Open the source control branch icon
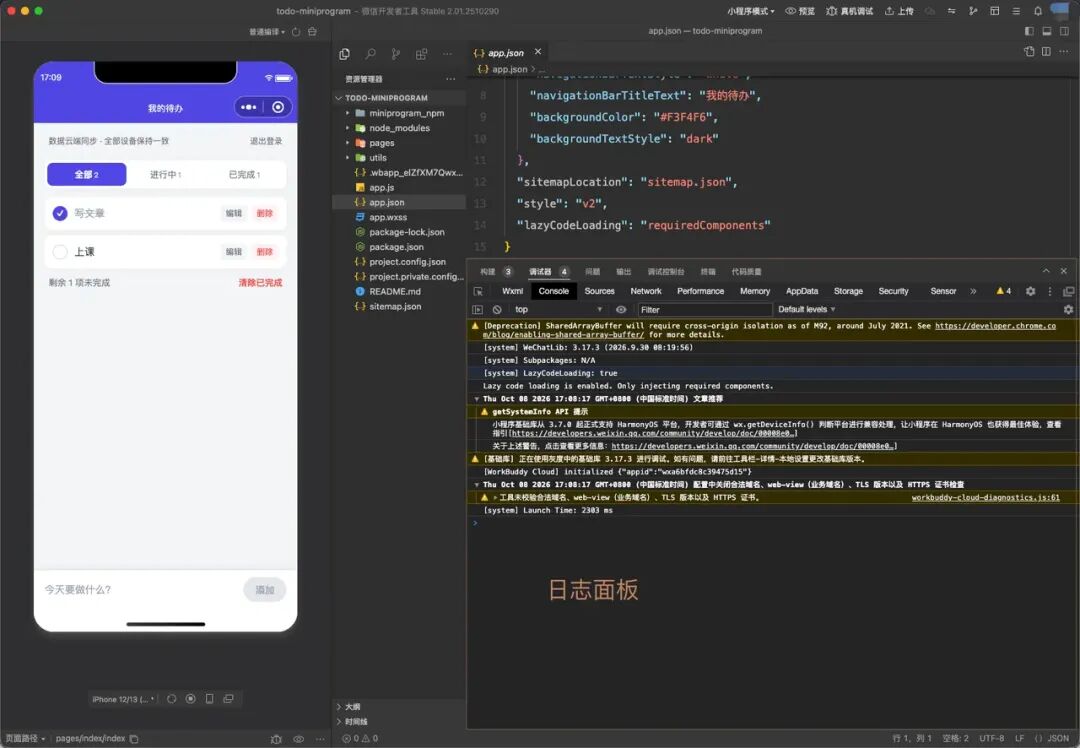This screenshot has height=748, width=1080. tap(395, 54)
